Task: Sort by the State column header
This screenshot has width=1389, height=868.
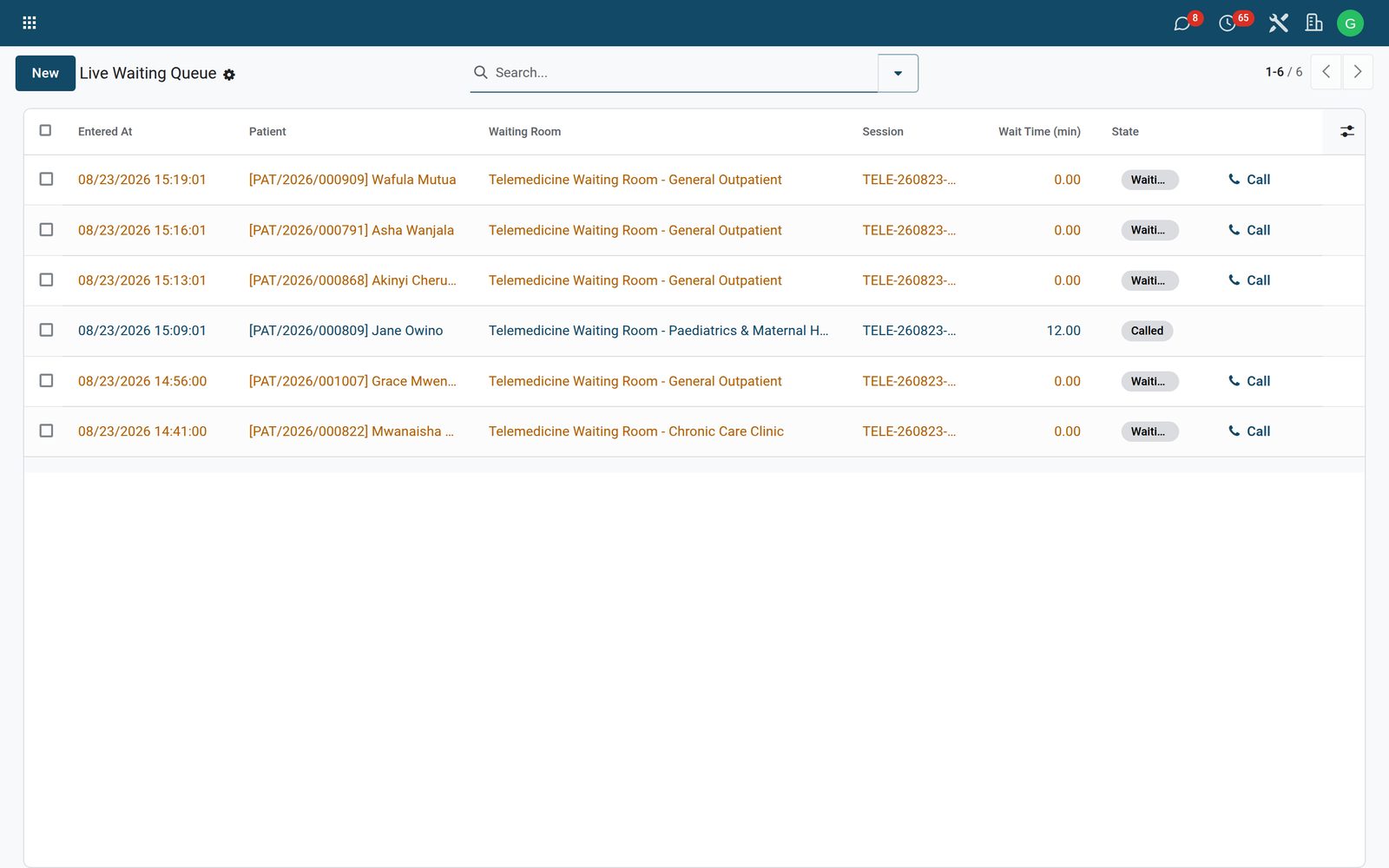Action: point(1125,132)
